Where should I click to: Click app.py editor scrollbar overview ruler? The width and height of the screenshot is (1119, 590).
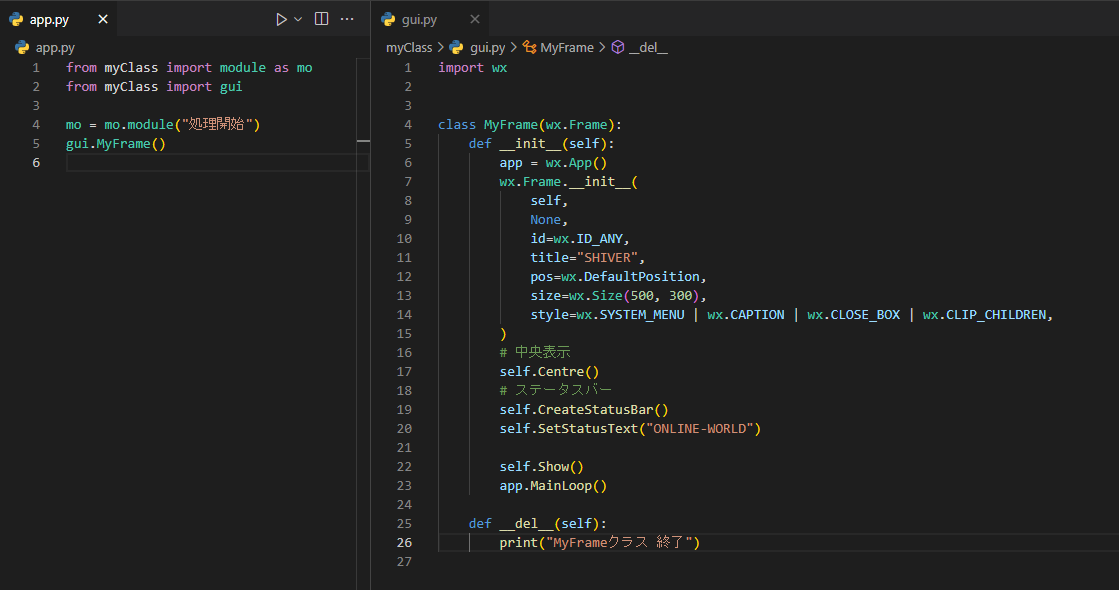(x=363, y=323)
